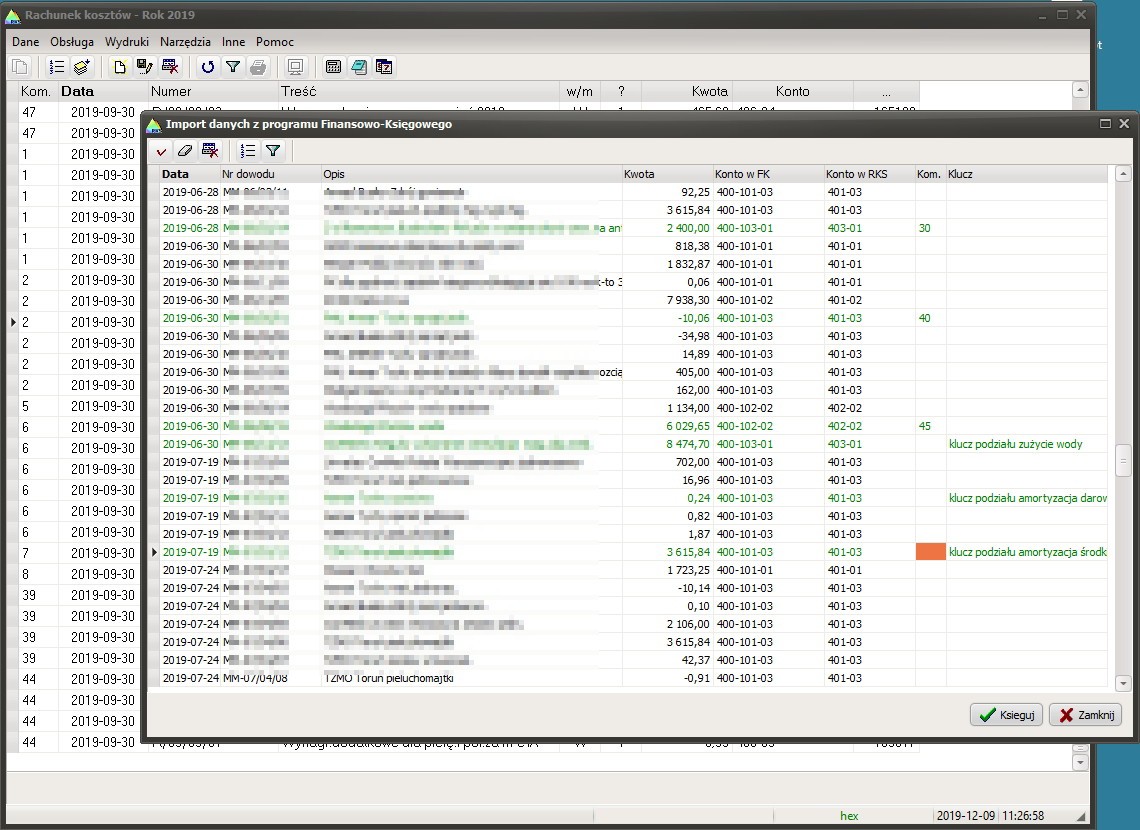
Task: Open the Wydruki menu
Action: pos(127,42)
